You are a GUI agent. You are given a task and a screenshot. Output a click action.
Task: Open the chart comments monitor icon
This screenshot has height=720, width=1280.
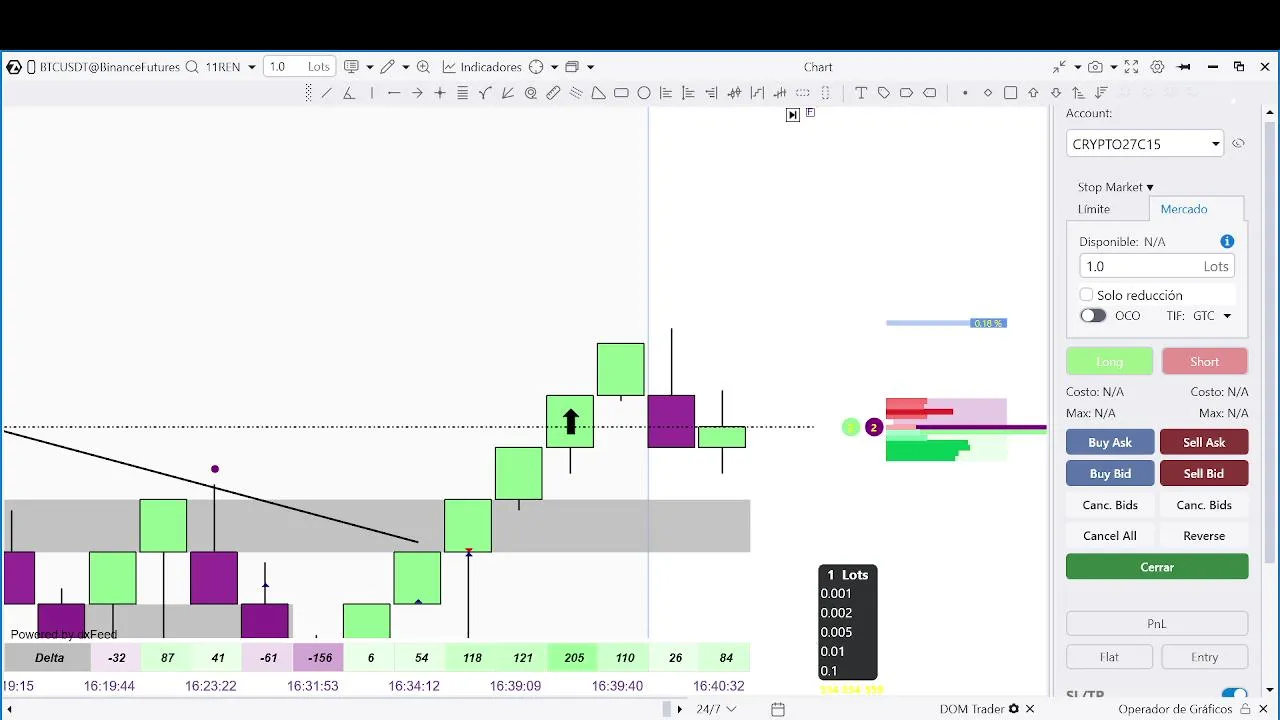(351, 67)
